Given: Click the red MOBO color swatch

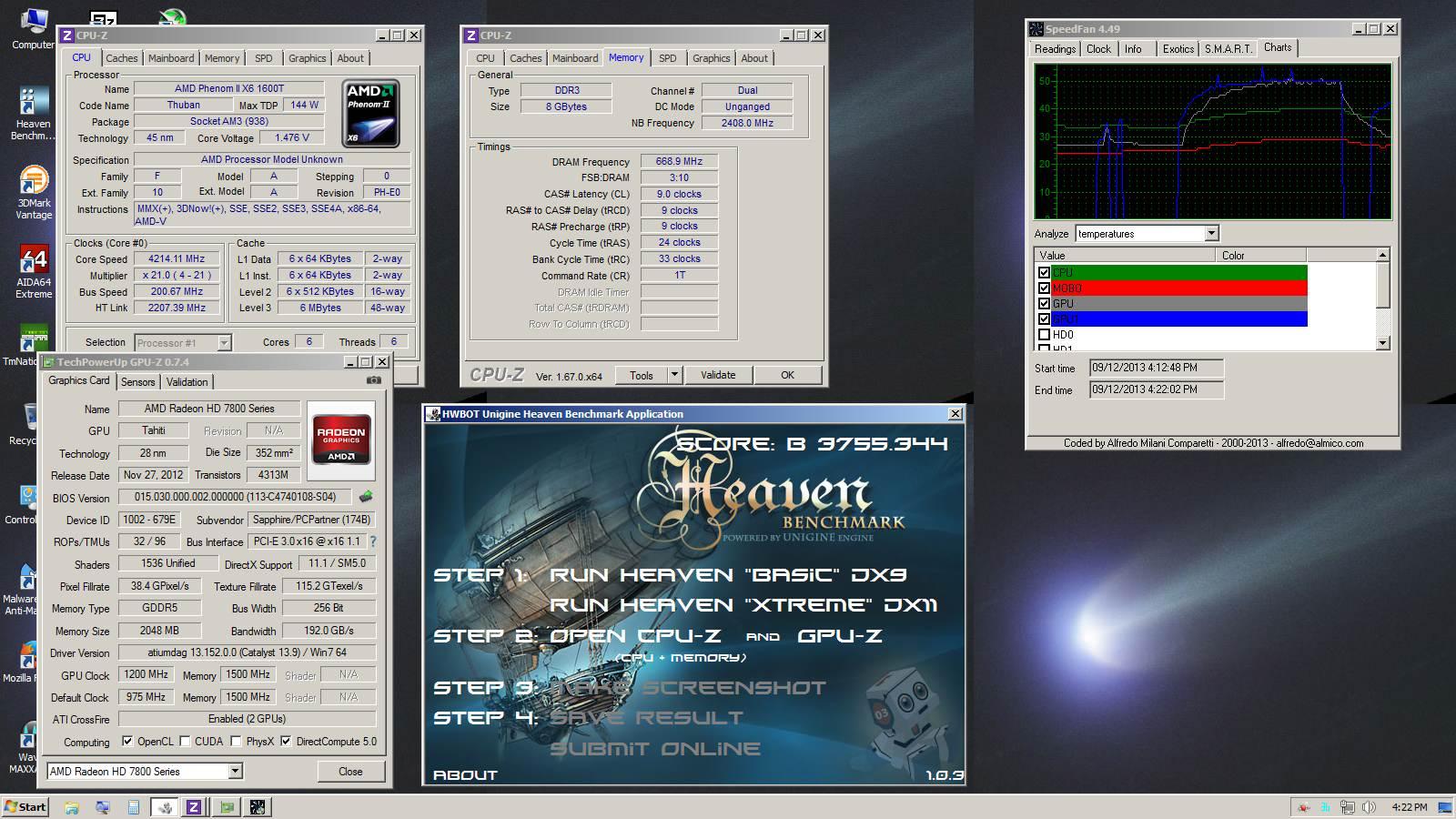Looking at the screenshot, I should [1179, 288].
